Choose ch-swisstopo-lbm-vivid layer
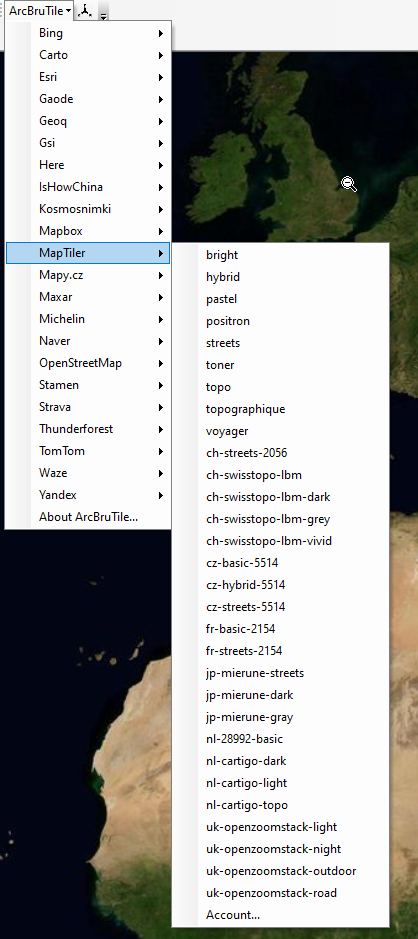418x939 pixels. [280, 541]
